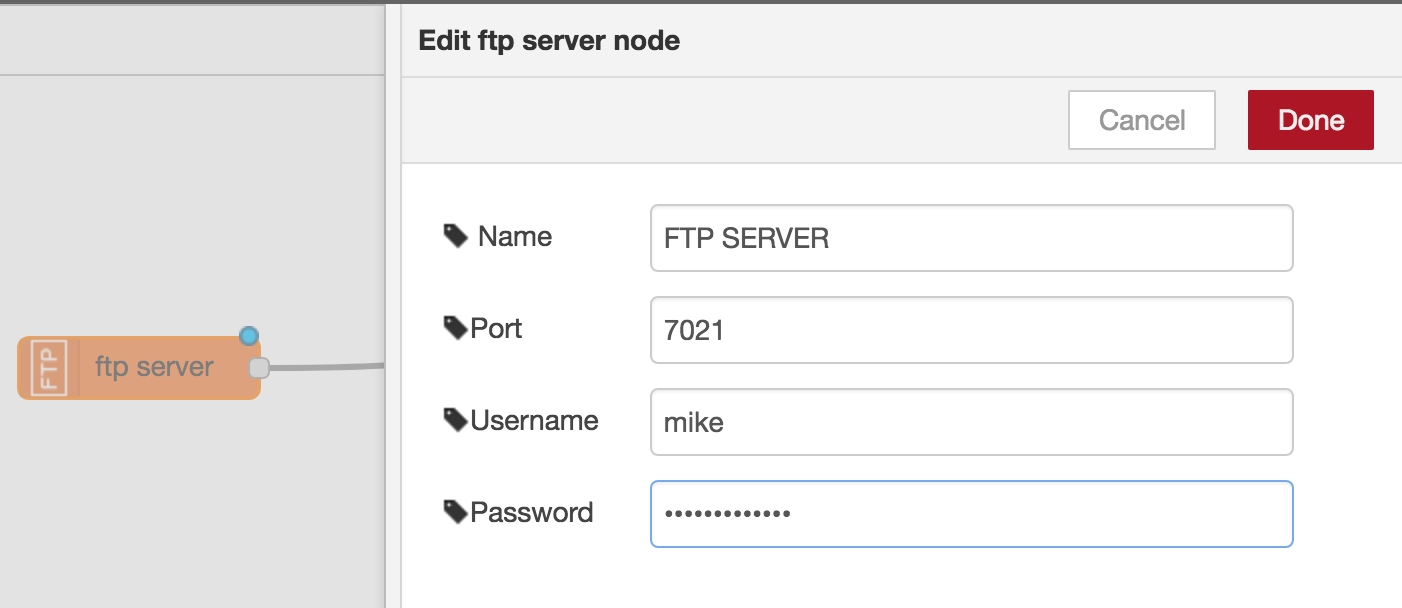
Task: Click the wire leaving the ftp server node
Action: click(x=327, y=366)
